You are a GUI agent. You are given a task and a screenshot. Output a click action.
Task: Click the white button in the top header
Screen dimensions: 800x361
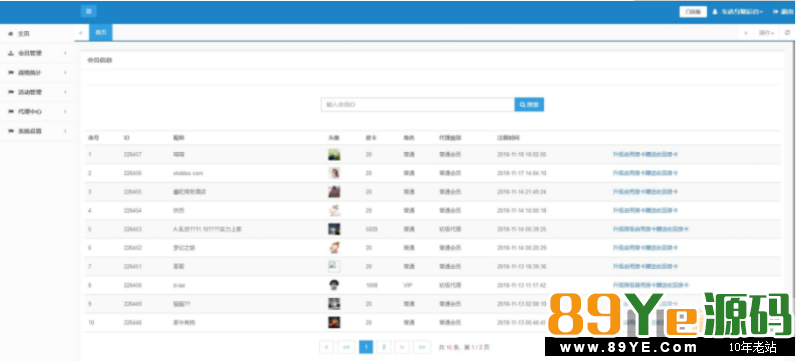693,12
